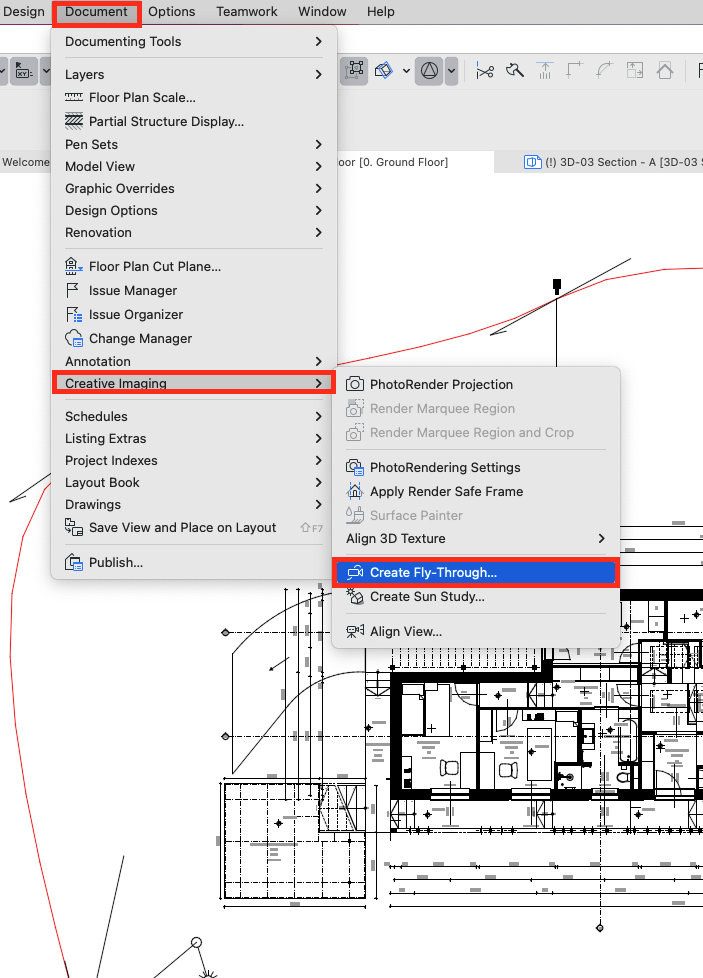Expand the Layers submenu
Image resolution: width=703 pixels, height=978 pixels.
pyautogui.click(x=193, y=74)
